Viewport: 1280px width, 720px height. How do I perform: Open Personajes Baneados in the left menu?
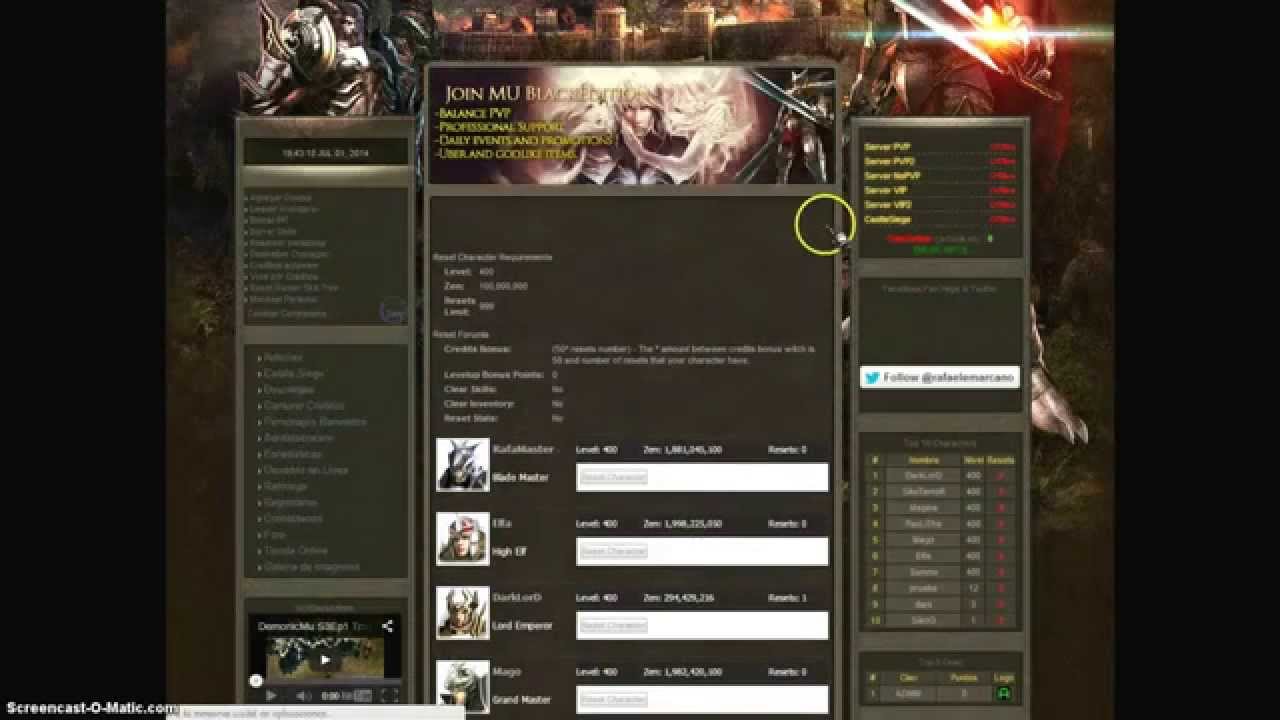coord(315,422)
